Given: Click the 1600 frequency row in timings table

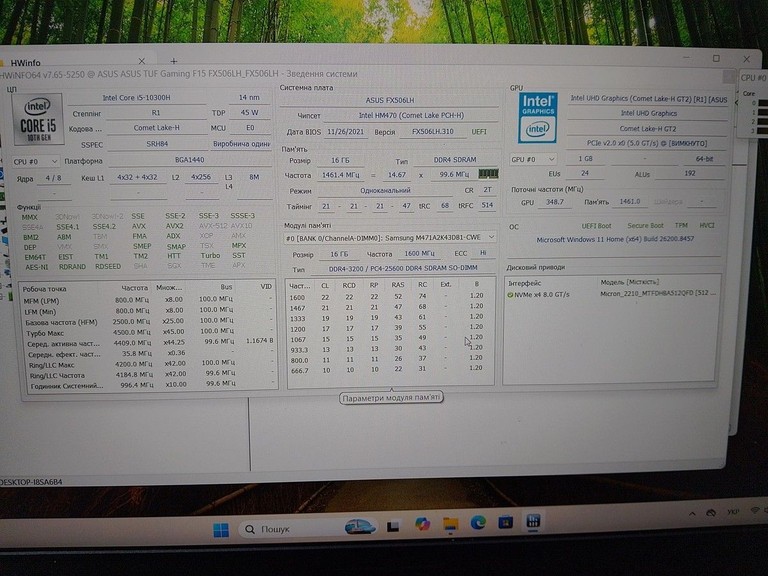Looking at the screenshot, I should (x=387, y=297).
